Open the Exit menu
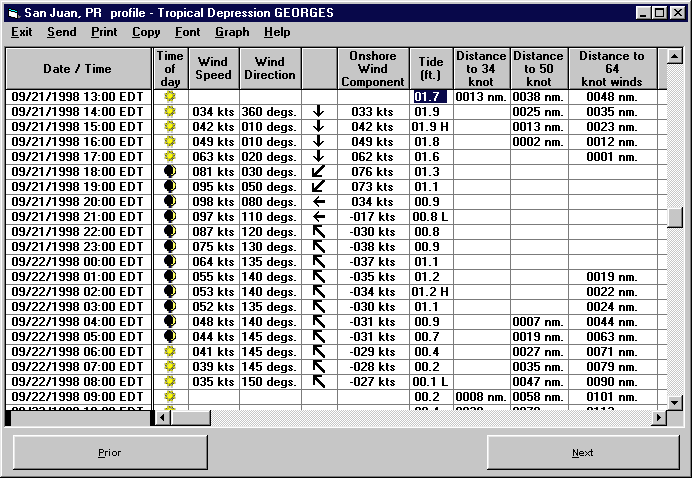This screenshot has width=692, height=478. tap(22, 32)
